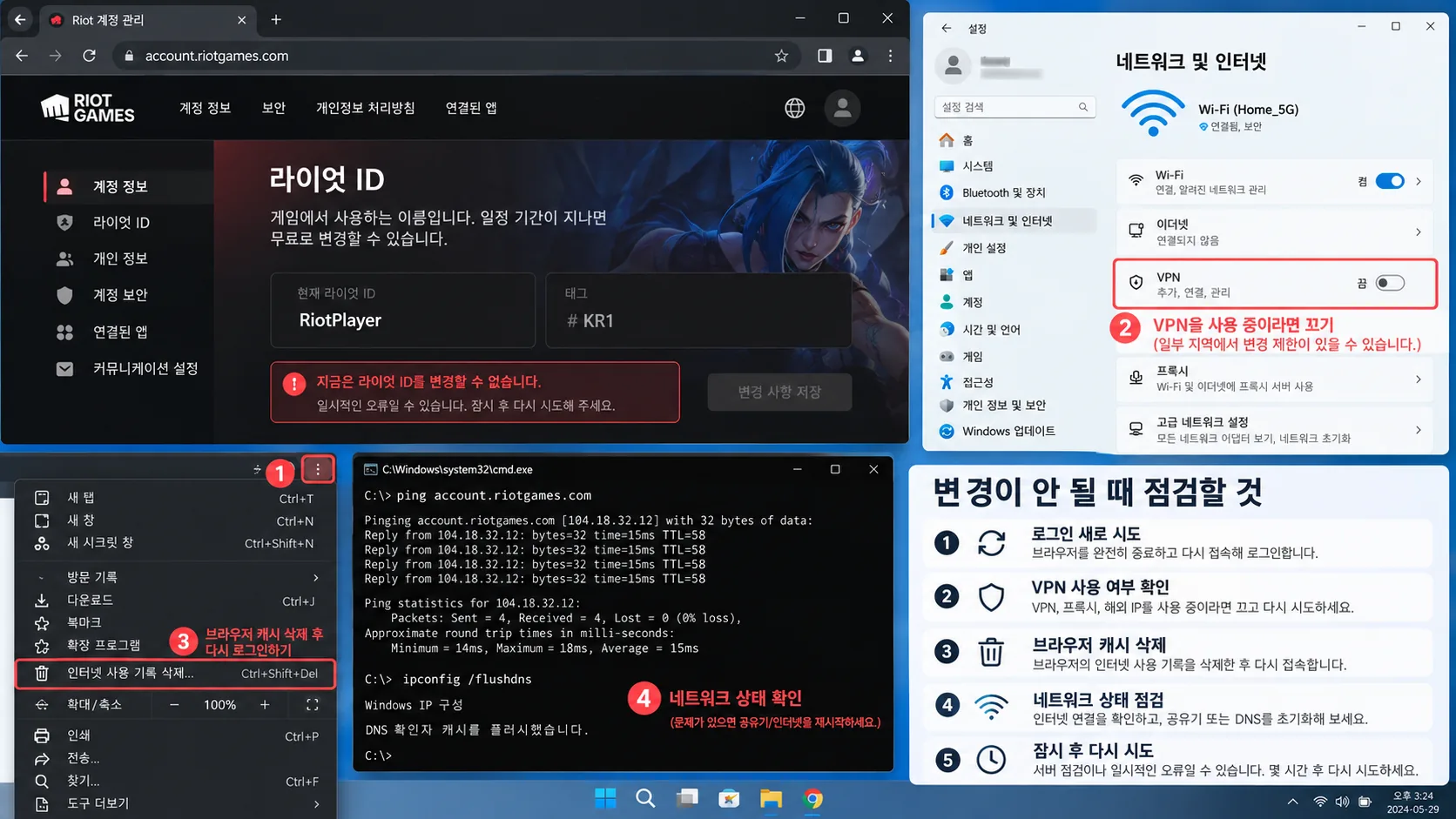Enter fullscreen from Chrome menu zoom row
This screenshot has height=819, width=1456.
coord(313,705)
